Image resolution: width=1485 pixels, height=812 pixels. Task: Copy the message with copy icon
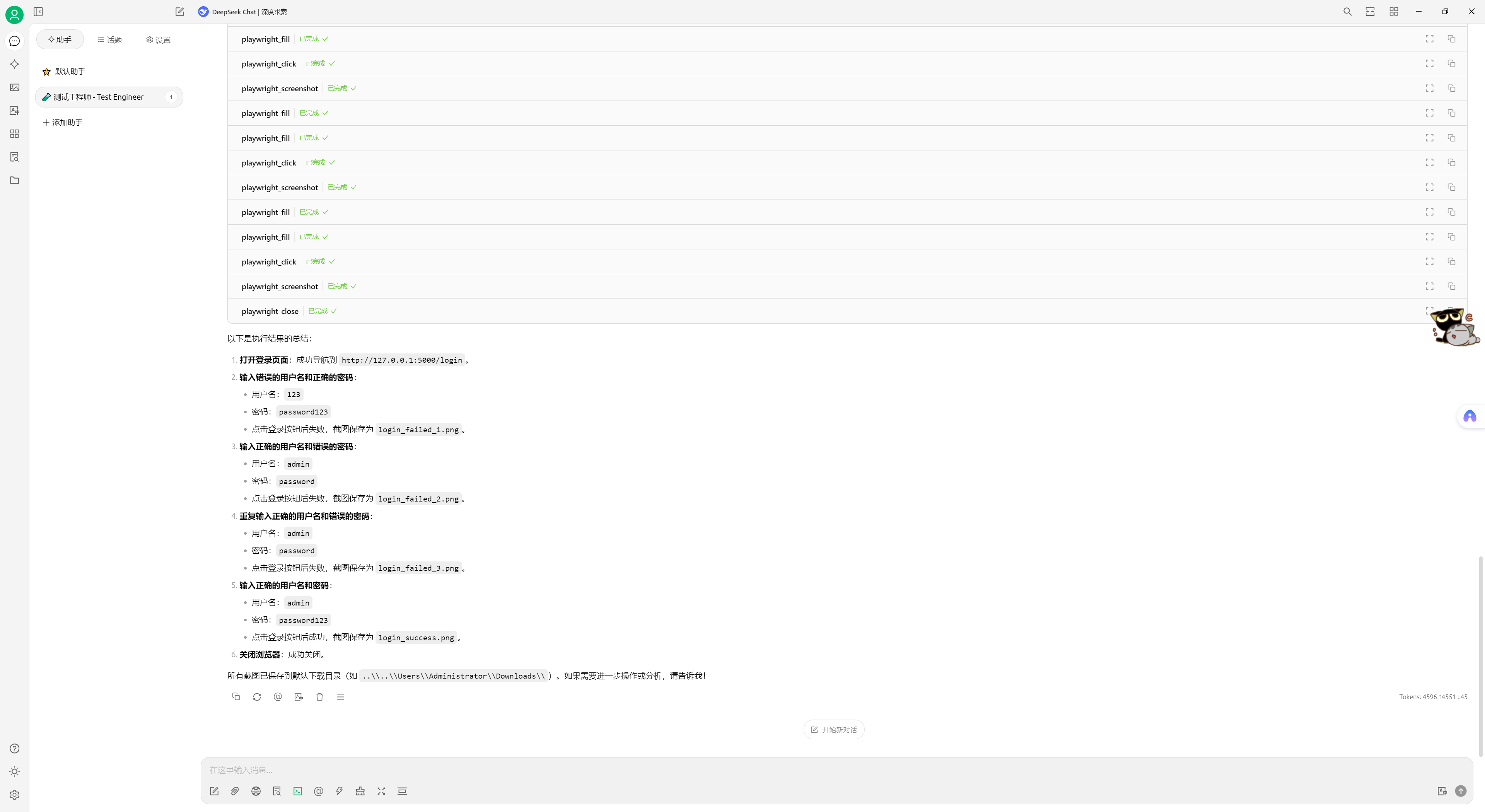coord(236,697)
